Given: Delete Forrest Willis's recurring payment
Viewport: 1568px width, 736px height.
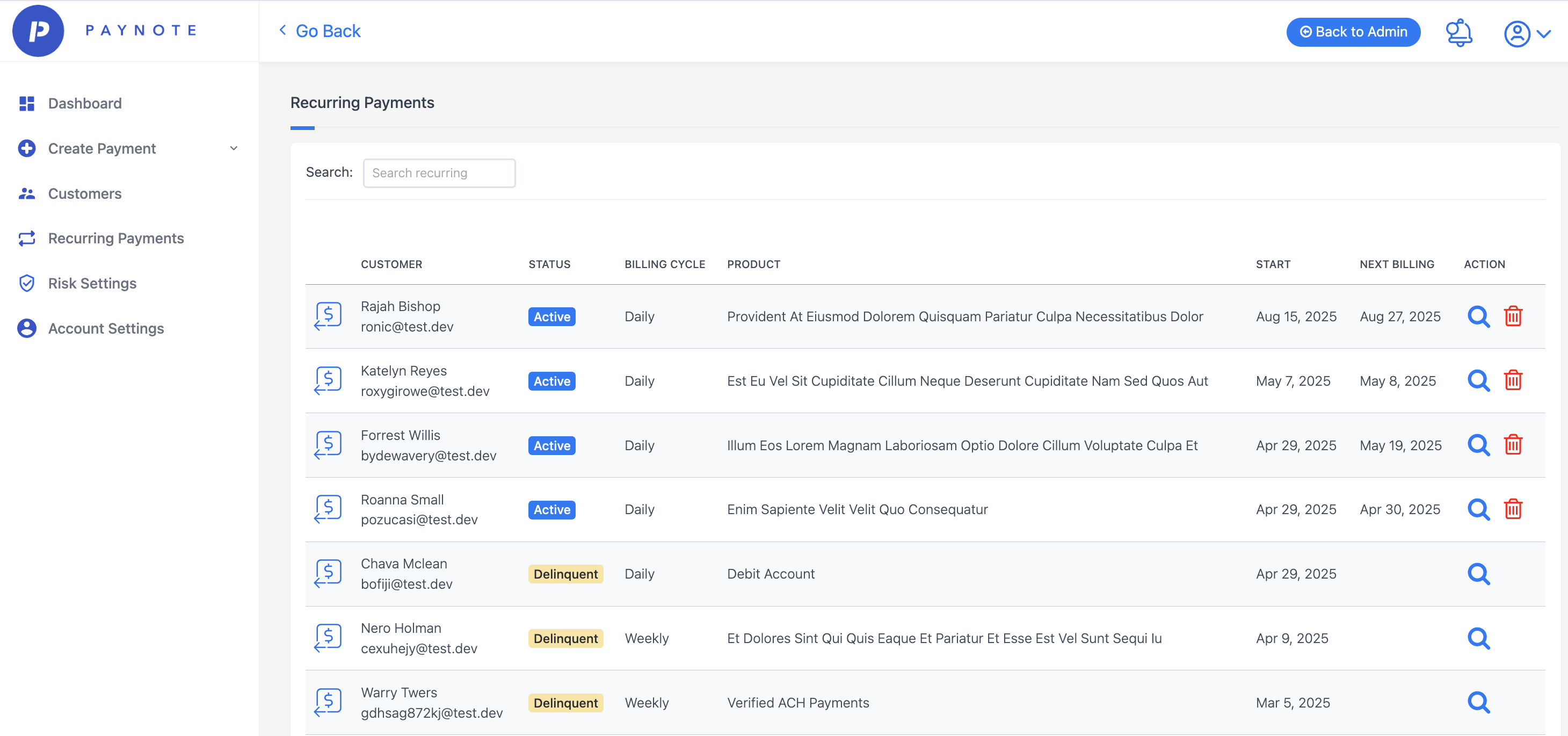Looking at the screenshot, I should [x=1513, y=445].
